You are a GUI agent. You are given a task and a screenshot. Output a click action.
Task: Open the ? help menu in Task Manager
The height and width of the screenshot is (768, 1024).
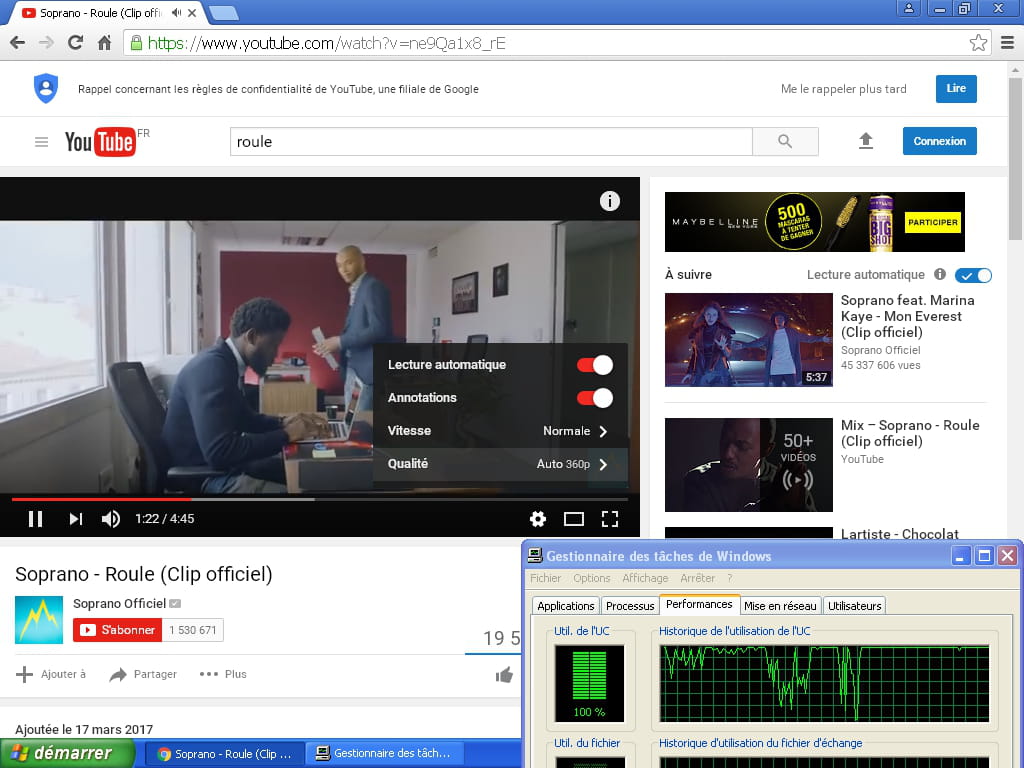(x=729, y=578)
